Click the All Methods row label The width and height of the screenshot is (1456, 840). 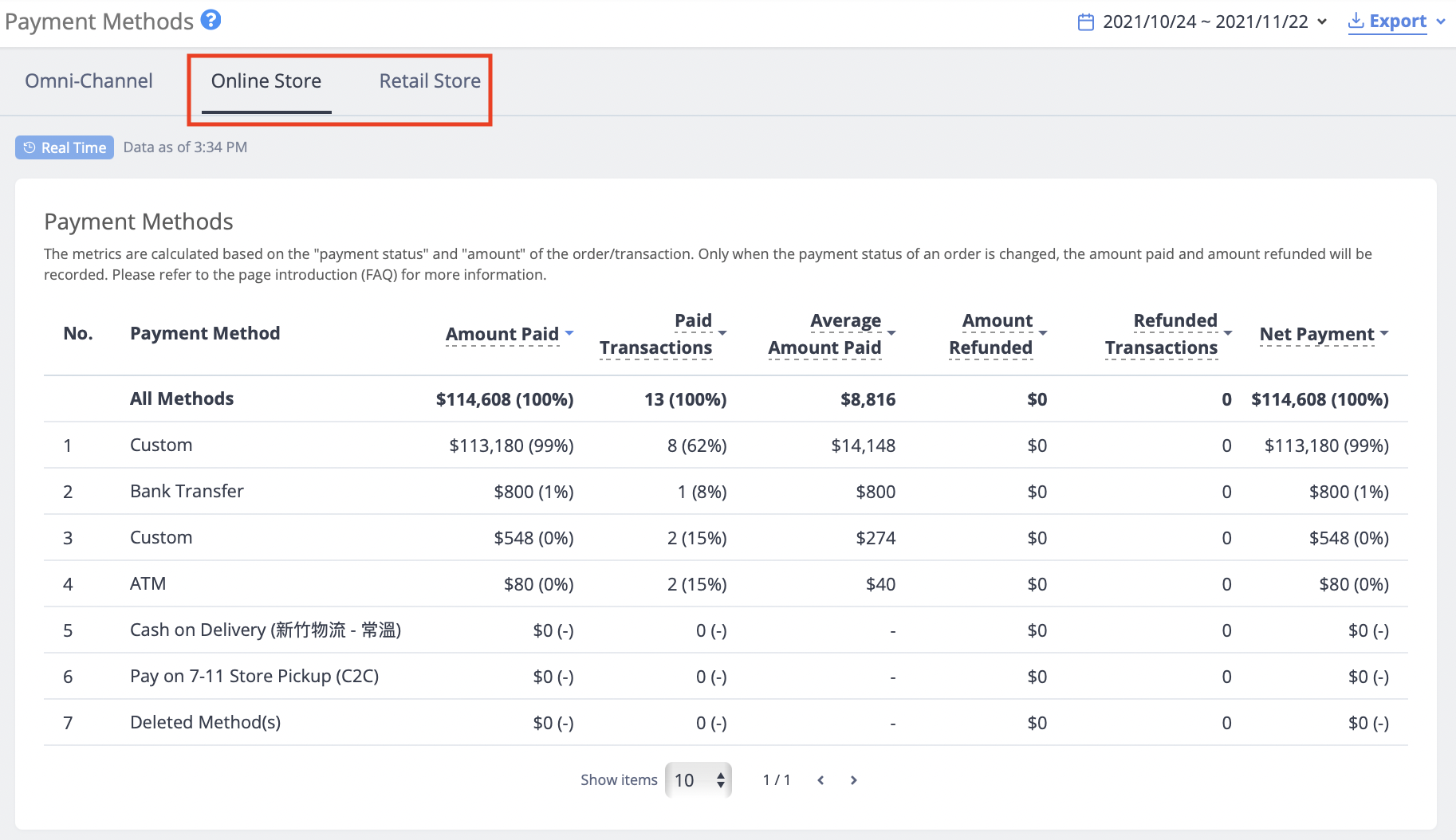point(182,398)
